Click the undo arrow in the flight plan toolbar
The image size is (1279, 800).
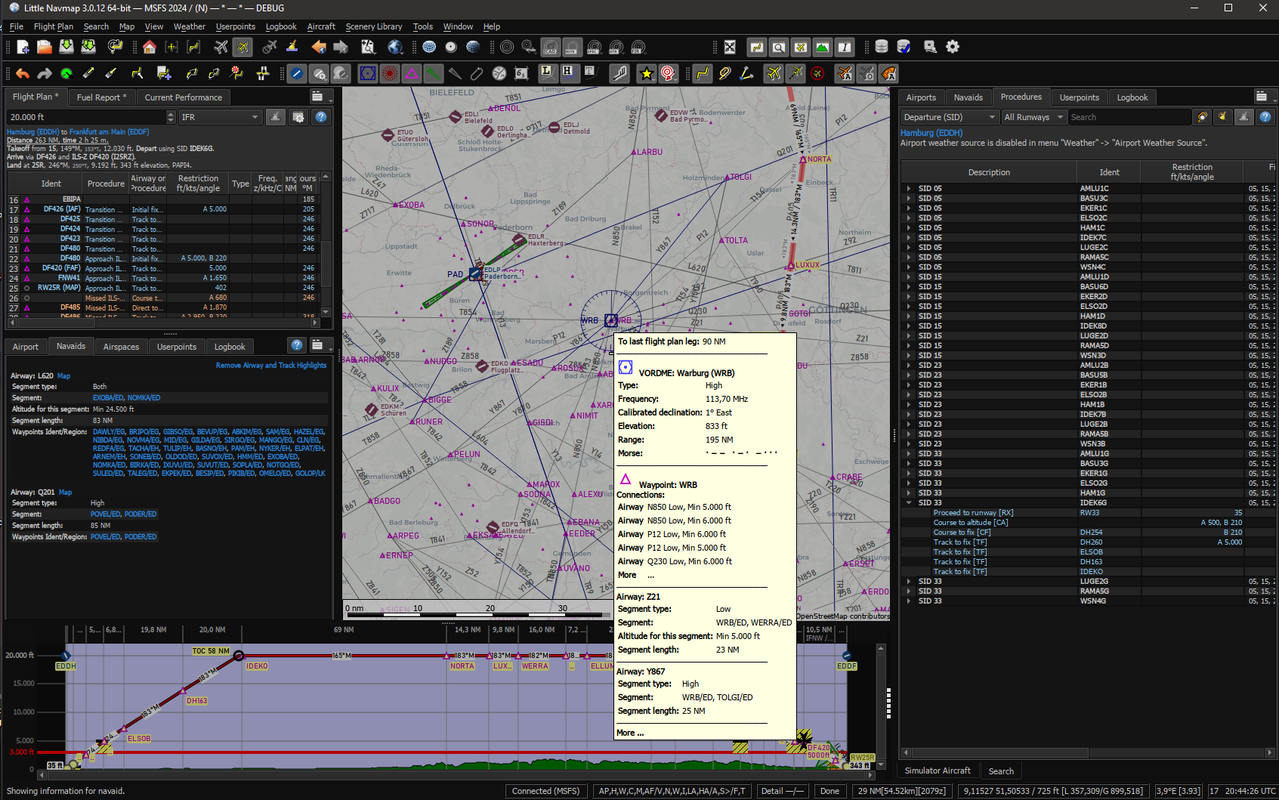point(22,73)
